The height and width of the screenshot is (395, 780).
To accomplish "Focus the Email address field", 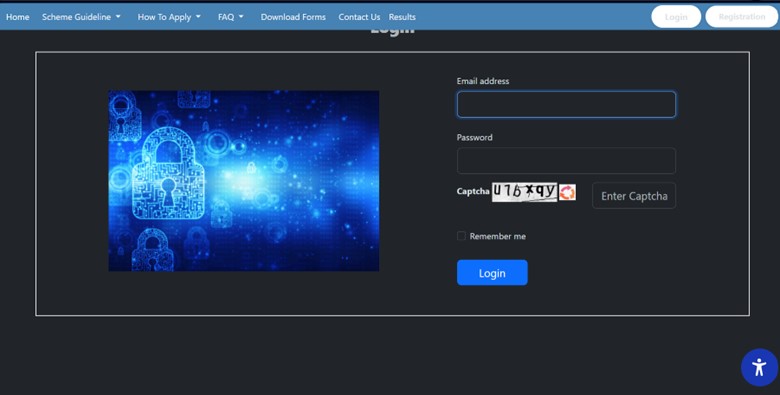I will 566,104.
